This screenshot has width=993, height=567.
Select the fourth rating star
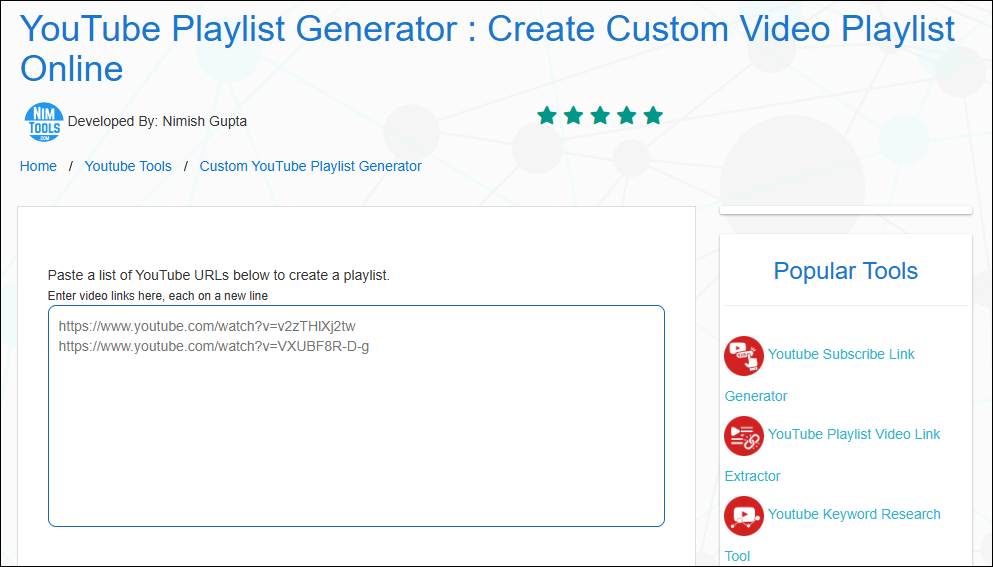pyautogui.click(x=627, y=116)
